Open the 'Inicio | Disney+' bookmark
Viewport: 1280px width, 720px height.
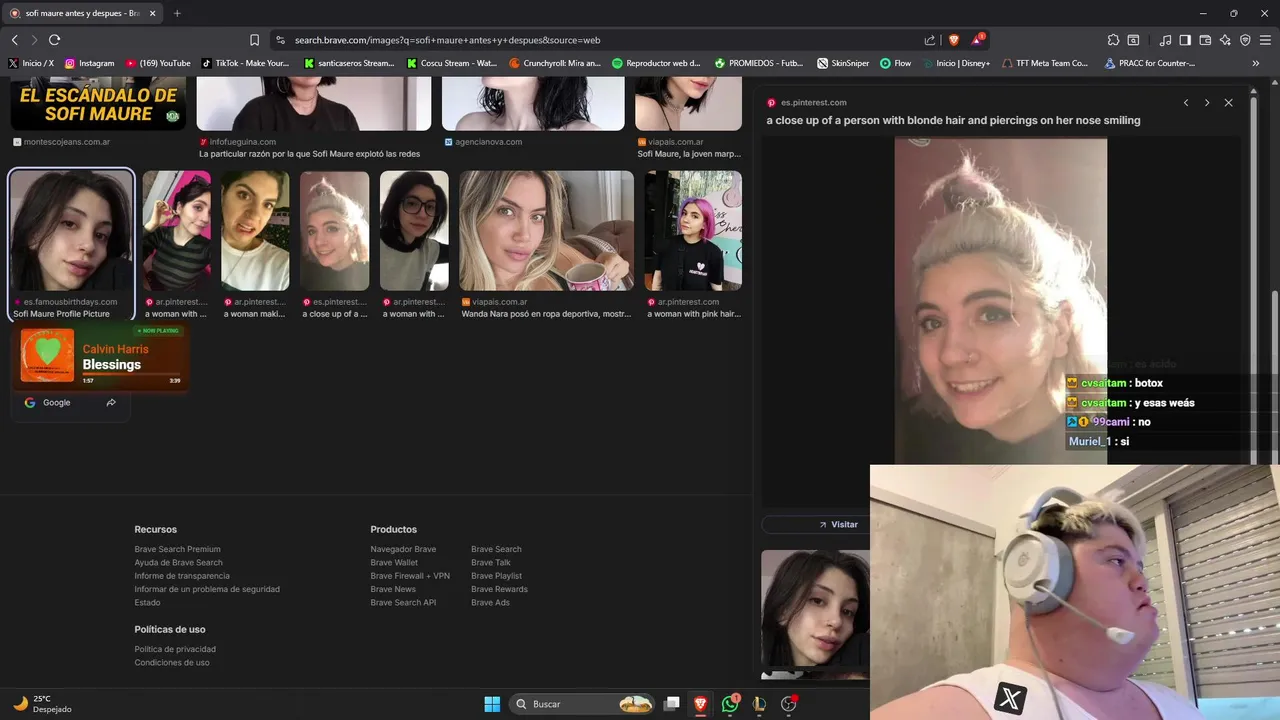click(x=956, y=63)
